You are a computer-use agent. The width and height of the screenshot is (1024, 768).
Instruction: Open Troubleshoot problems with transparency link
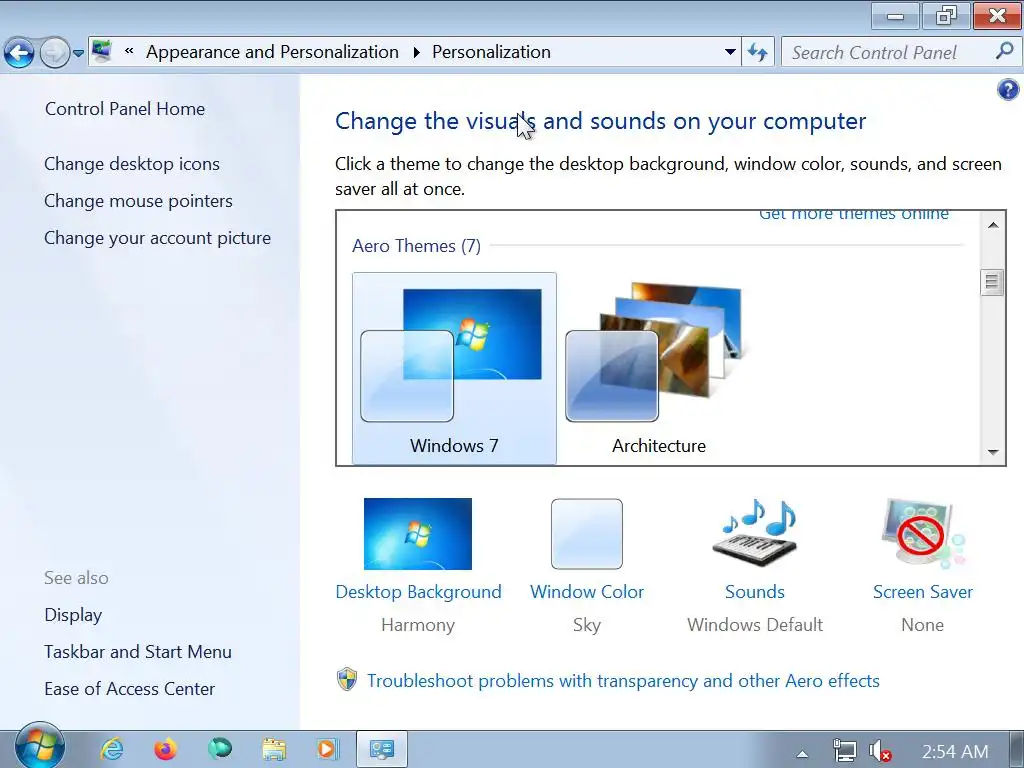(623, 681)
